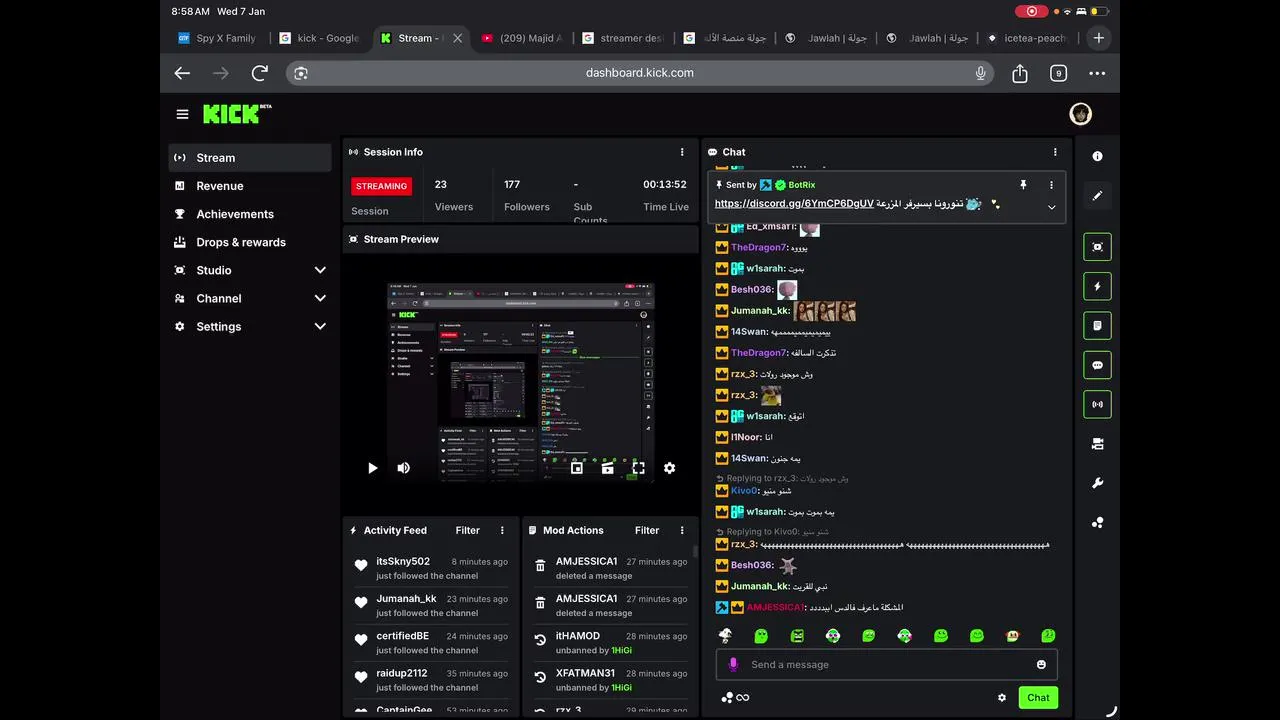This screenshot has height=720, width=1280.
Task: Open Revenue in the left navigation
Action: pyautogui.click(x=250, y=186)
